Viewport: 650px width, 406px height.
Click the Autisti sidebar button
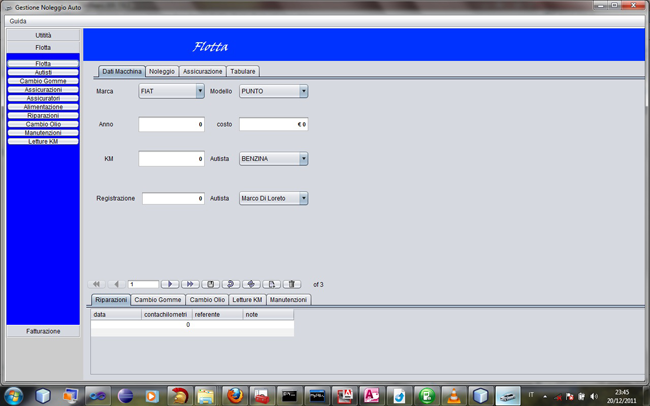pyautogui.click(x=43, y=72)
